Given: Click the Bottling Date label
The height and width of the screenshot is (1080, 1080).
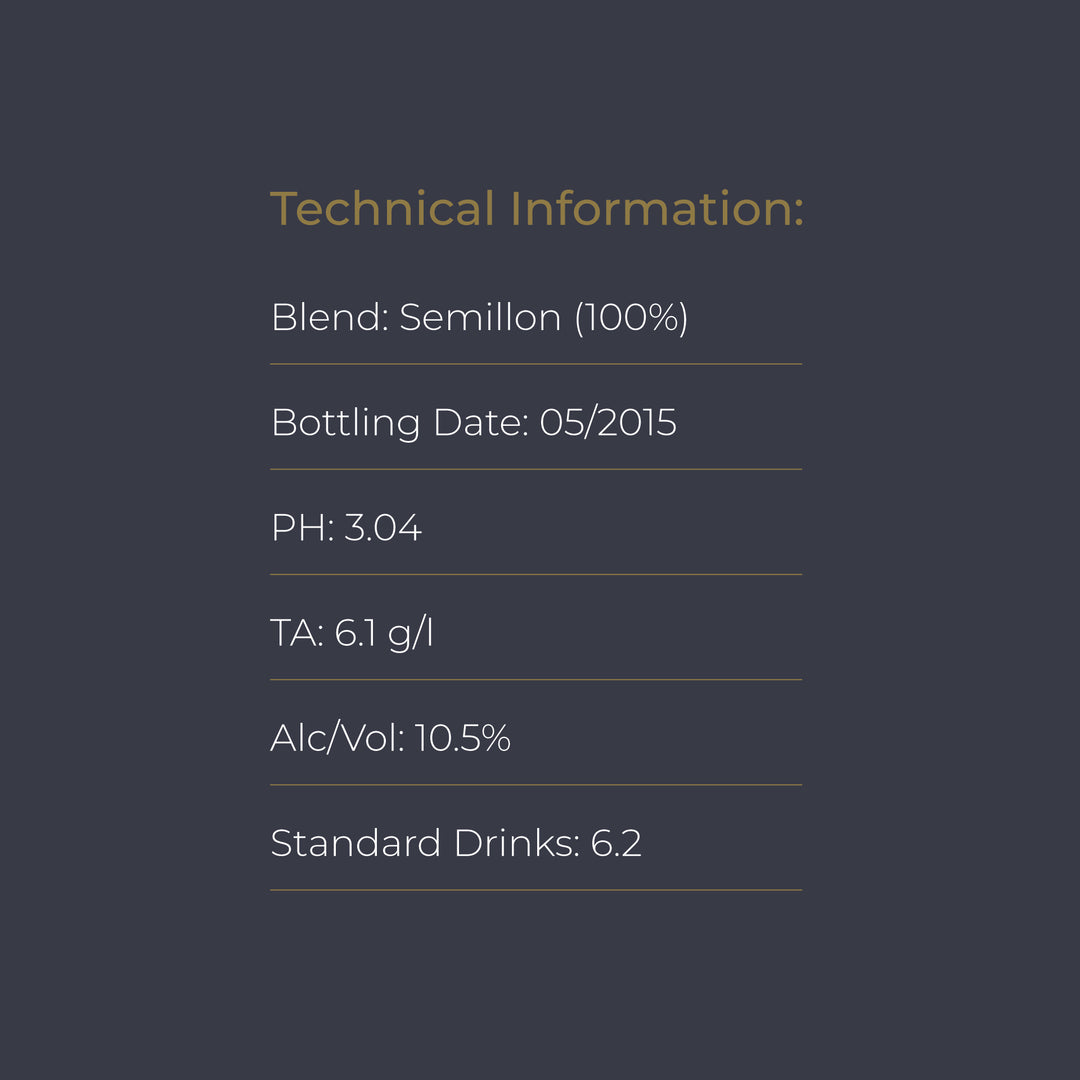Looking at the screenshot, I should [x=398, y=423].
